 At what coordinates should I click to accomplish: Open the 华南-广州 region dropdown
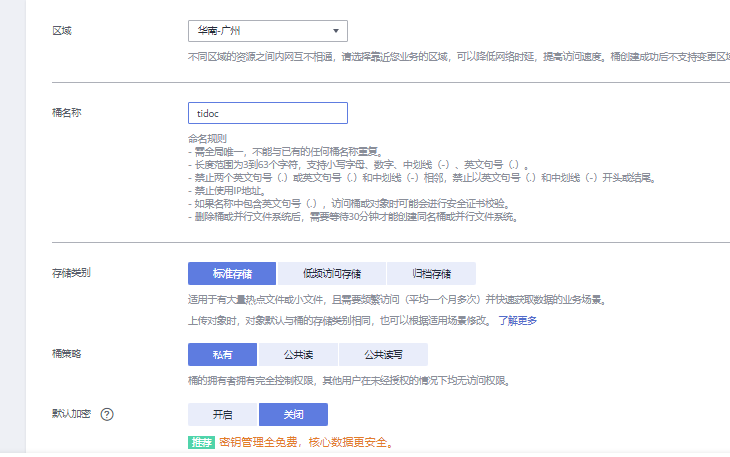[267, 32]
